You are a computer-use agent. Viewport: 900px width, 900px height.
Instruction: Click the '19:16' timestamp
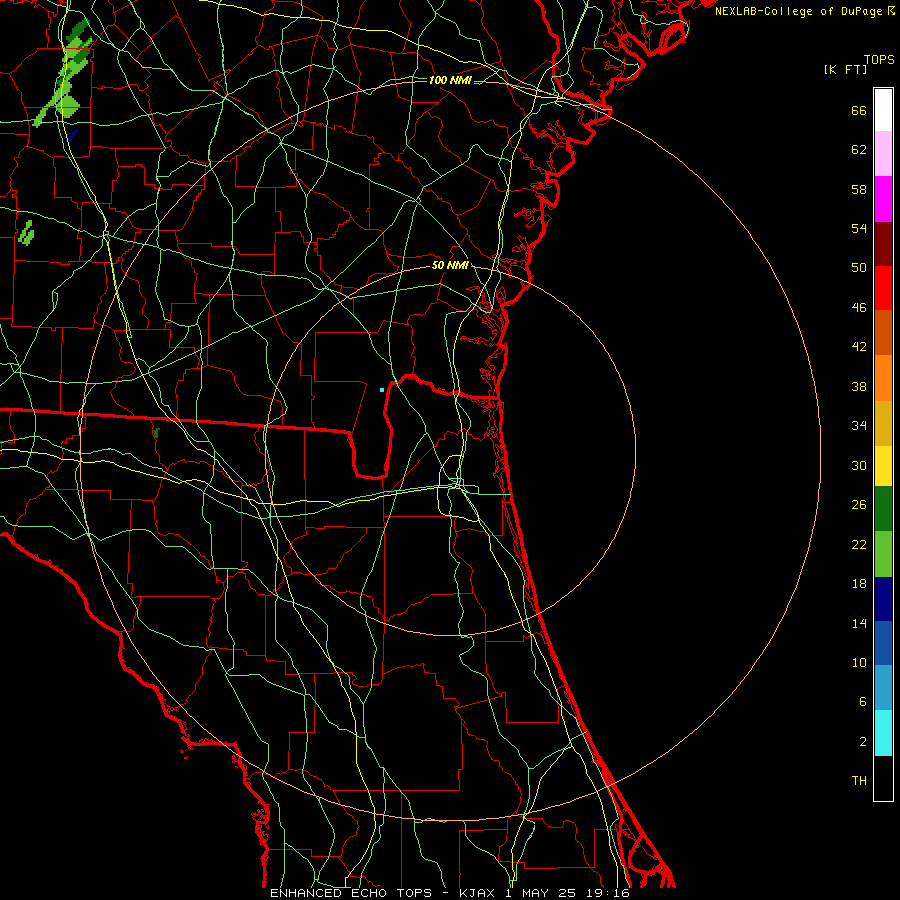point(608,893)
